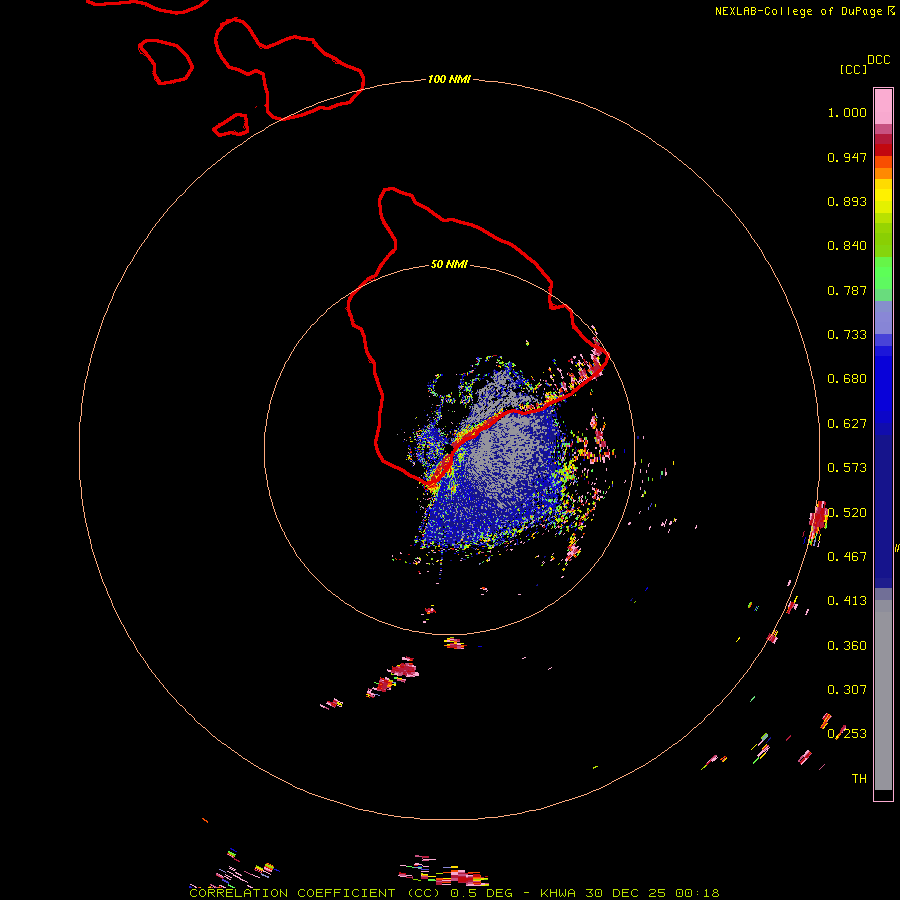Click the 0.467 value on the legend
Image resolution: width=900 pixels, height=900 pixels.
pyautogui.click(x=847, y=557)
